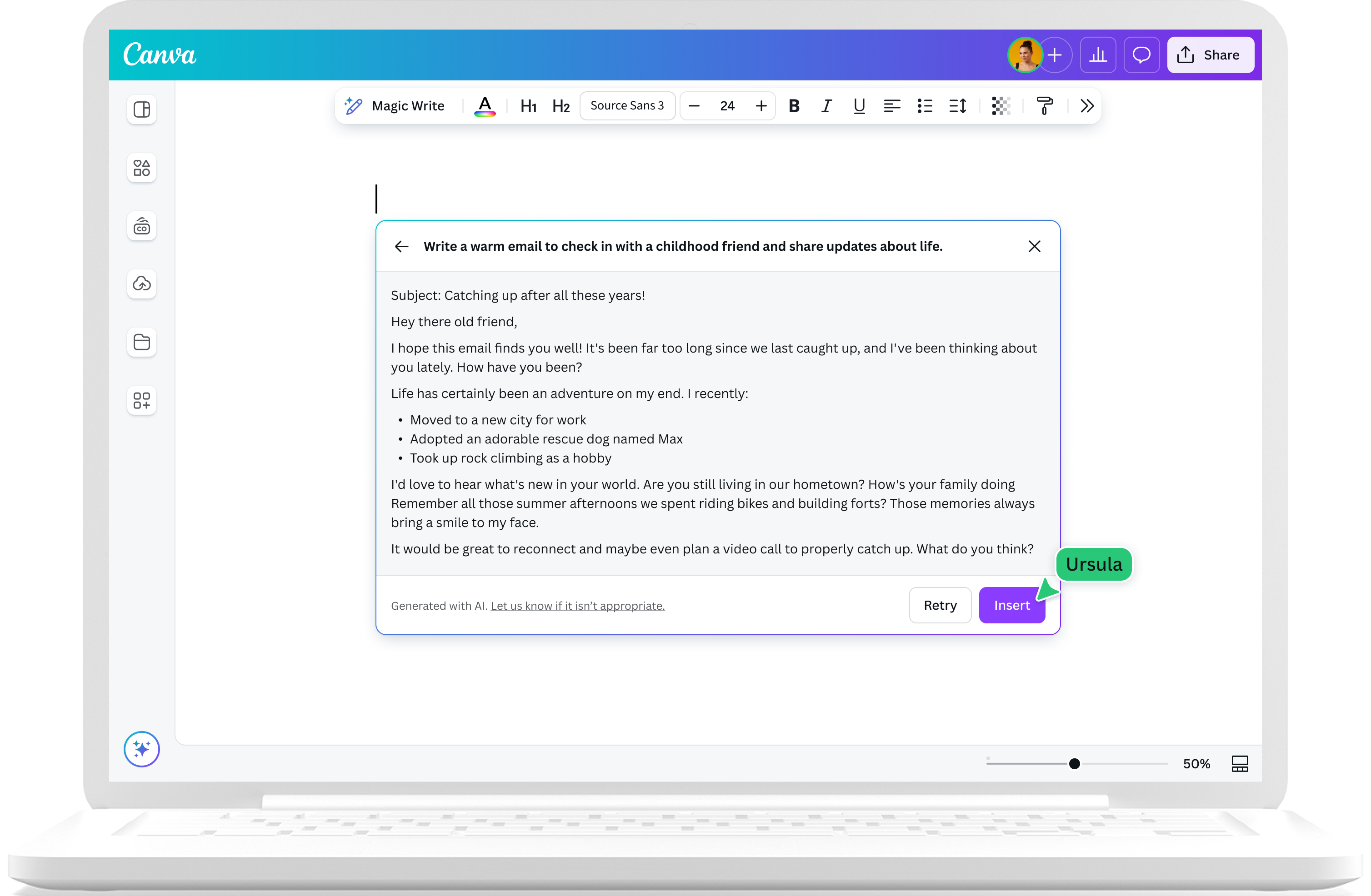Open the Projects folder panel

[142, 342]
